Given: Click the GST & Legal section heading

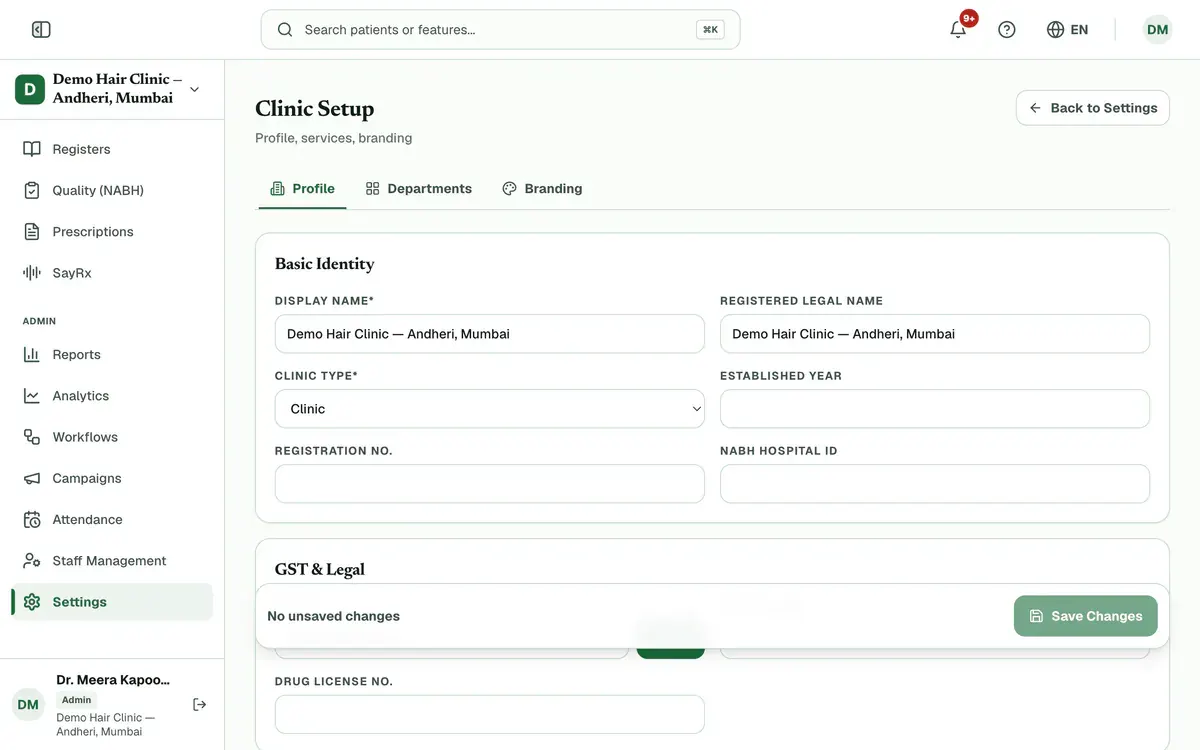Looking at the screenshot, I should 320,569.
